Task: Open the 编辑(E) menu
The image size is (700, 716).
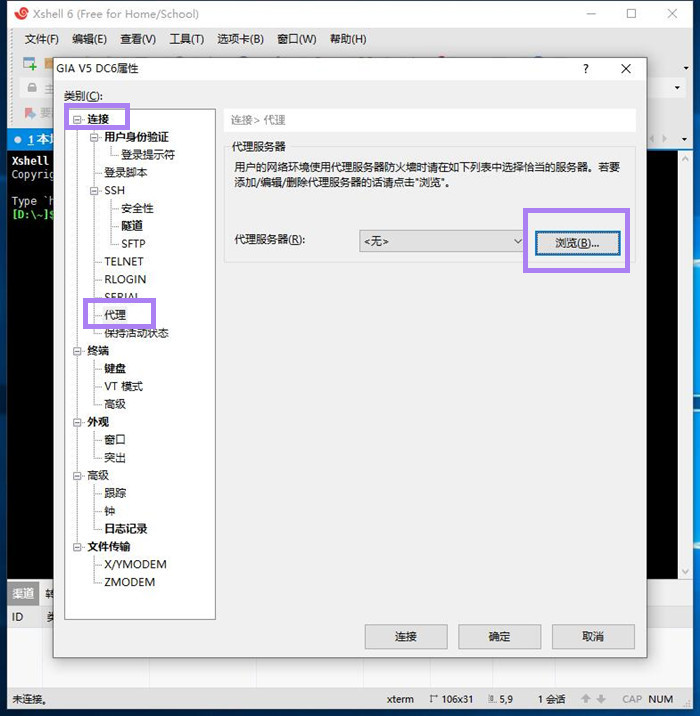Action: [x=89, y=39]
